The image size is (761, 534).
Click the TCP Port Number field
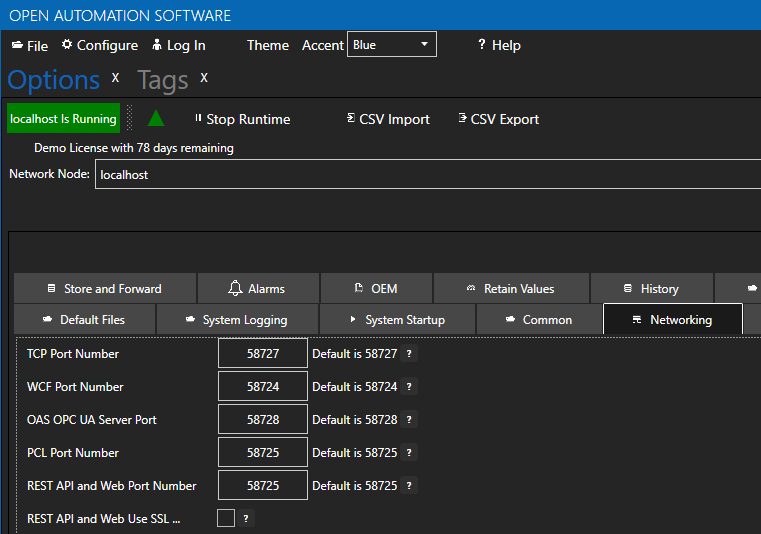click(263, 353)
